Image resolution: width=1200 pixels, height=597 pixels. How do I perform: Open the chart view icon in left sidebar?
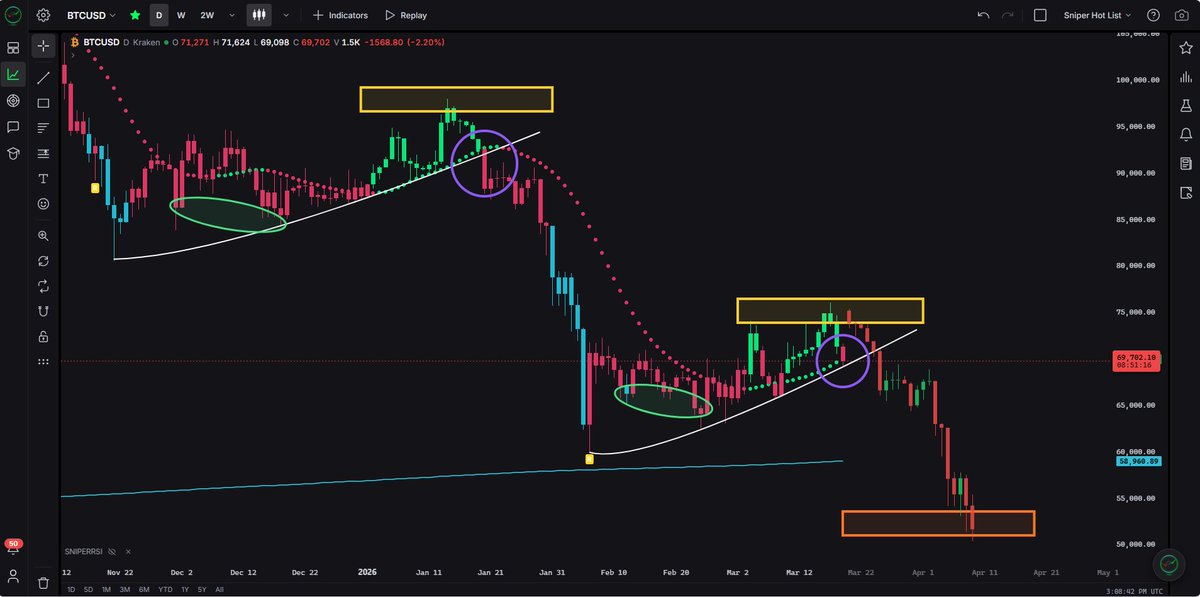(x=13, y=74)
